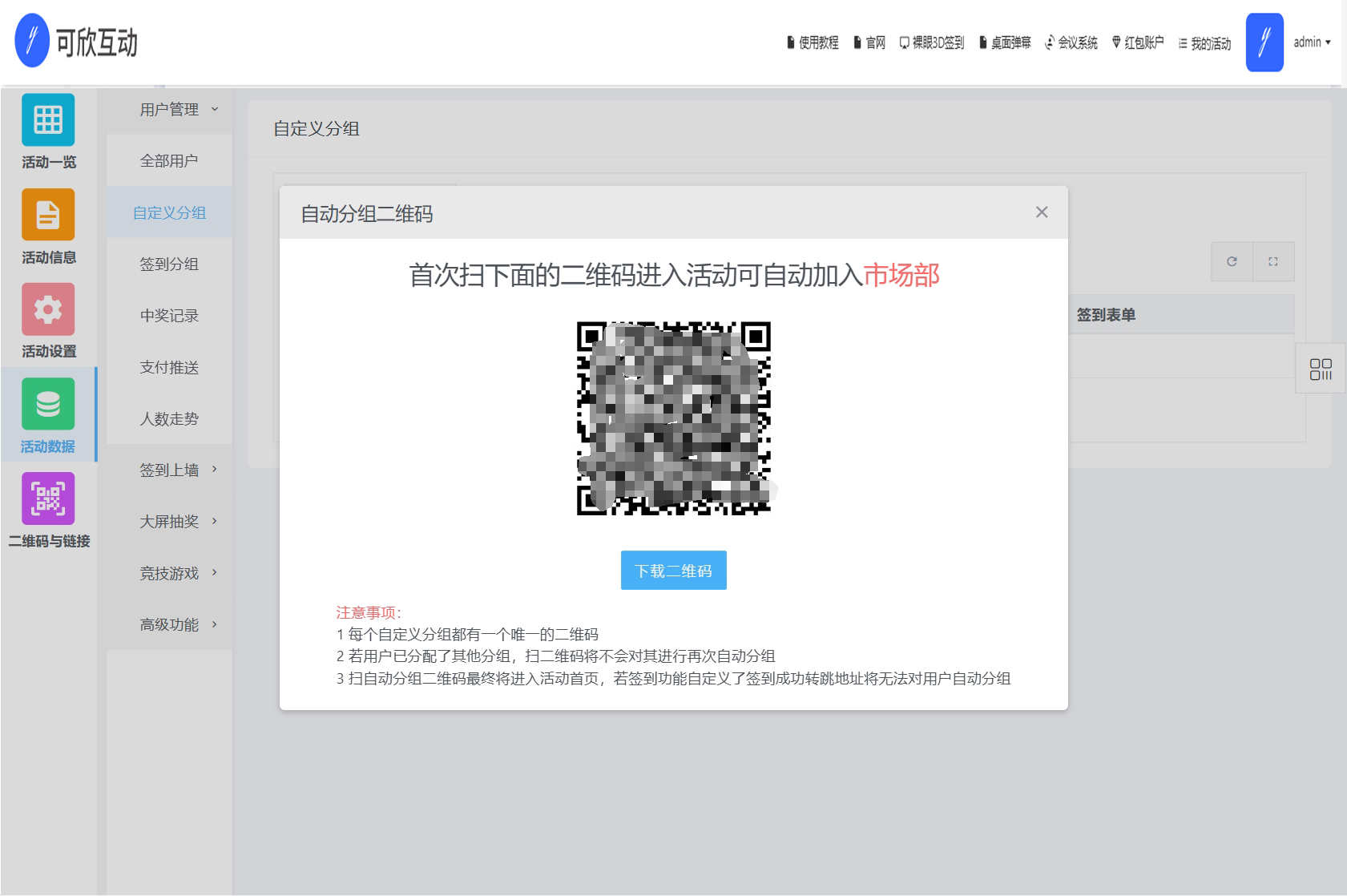This screenshot has width=1347, height=896.
Task: Click the 下载二维码 button
Action: click(674, 571)
